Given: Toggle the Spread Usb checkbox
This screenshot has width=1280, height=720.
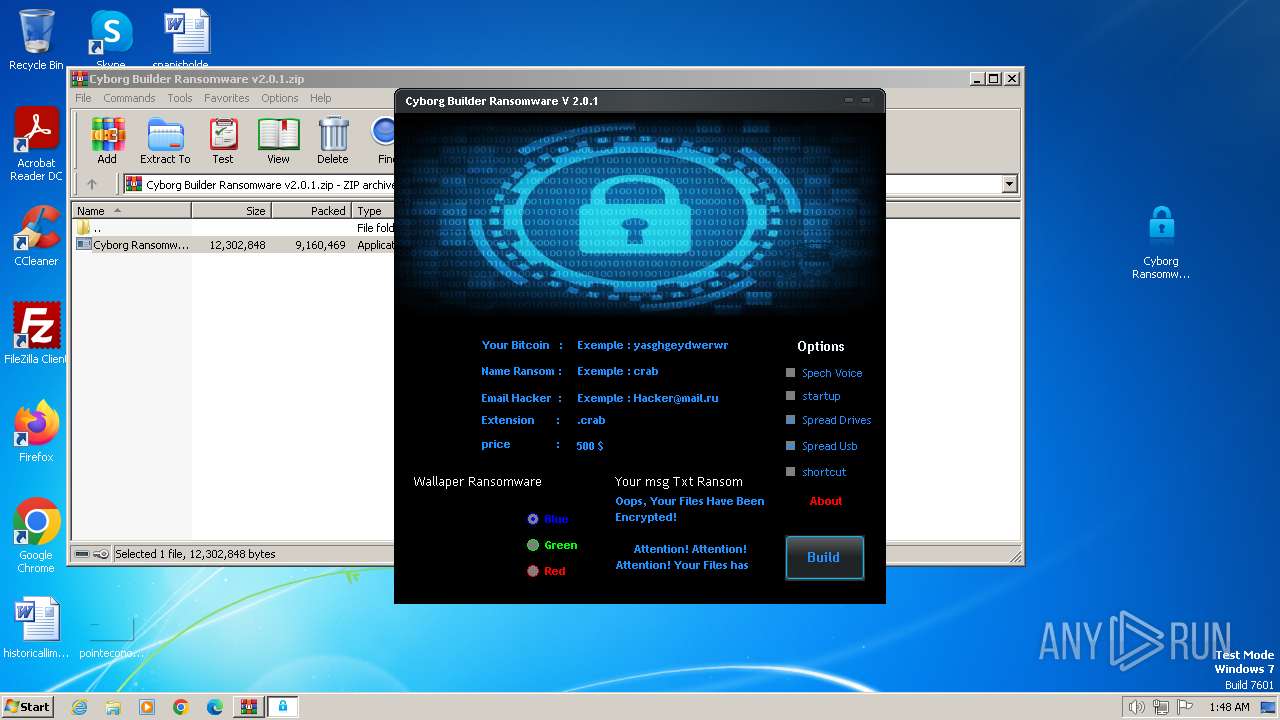Looking at the screenshot, I should (791, 446).
